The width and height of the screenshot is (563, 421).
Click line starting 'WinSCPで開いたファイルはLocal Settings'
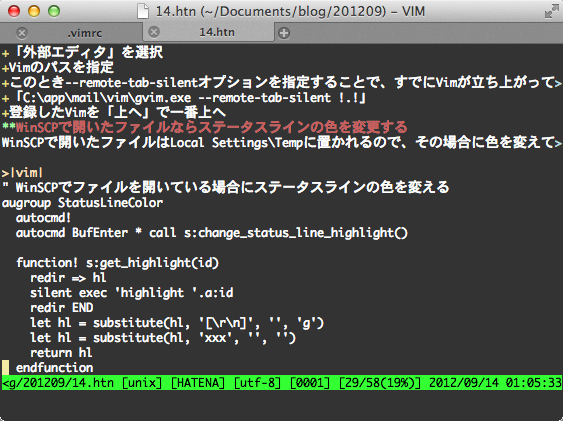(x=282, y=142)
